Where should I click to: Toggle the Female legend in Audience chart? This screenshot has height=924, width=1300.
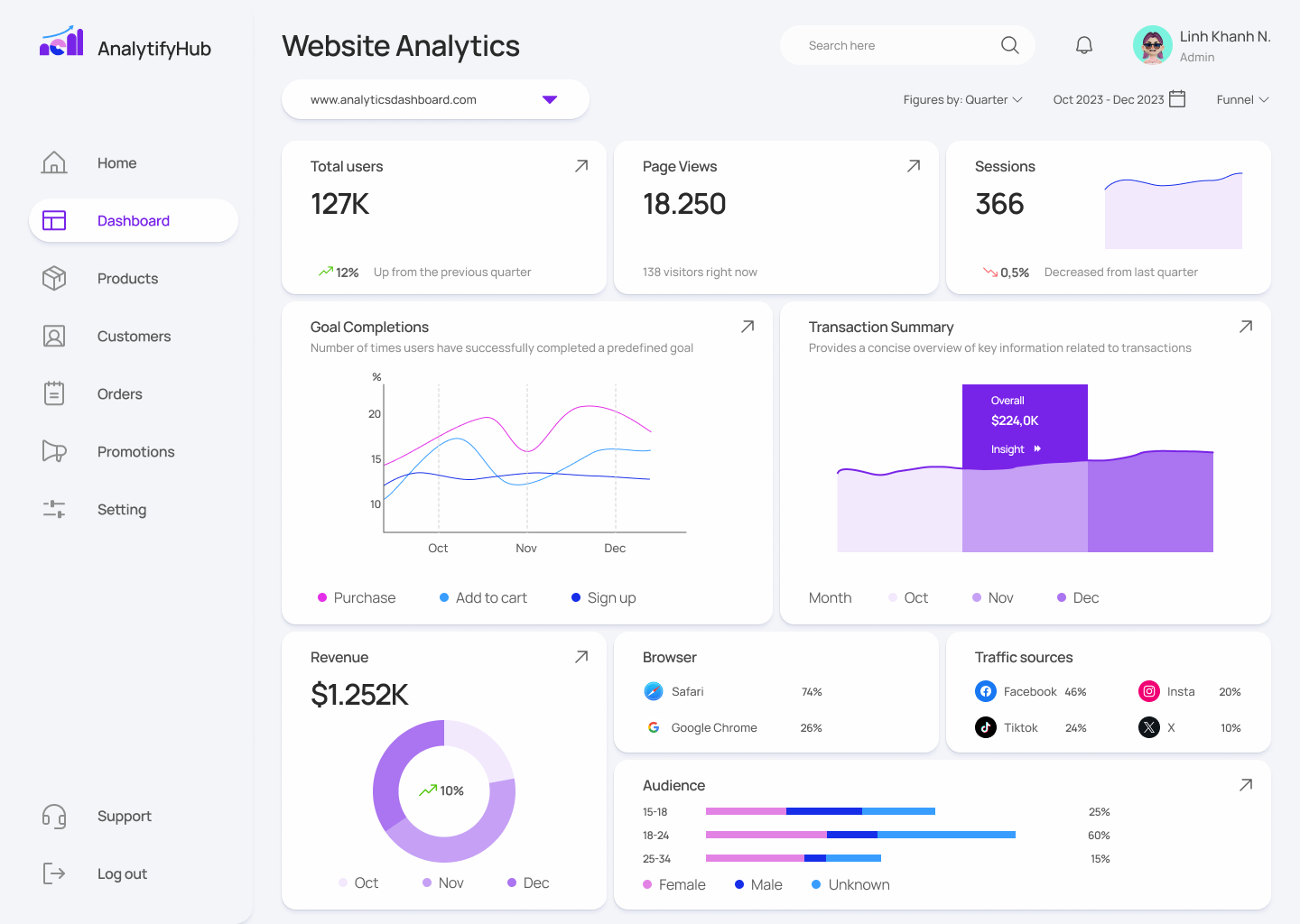pyautogui.click(x=674, y=884)
